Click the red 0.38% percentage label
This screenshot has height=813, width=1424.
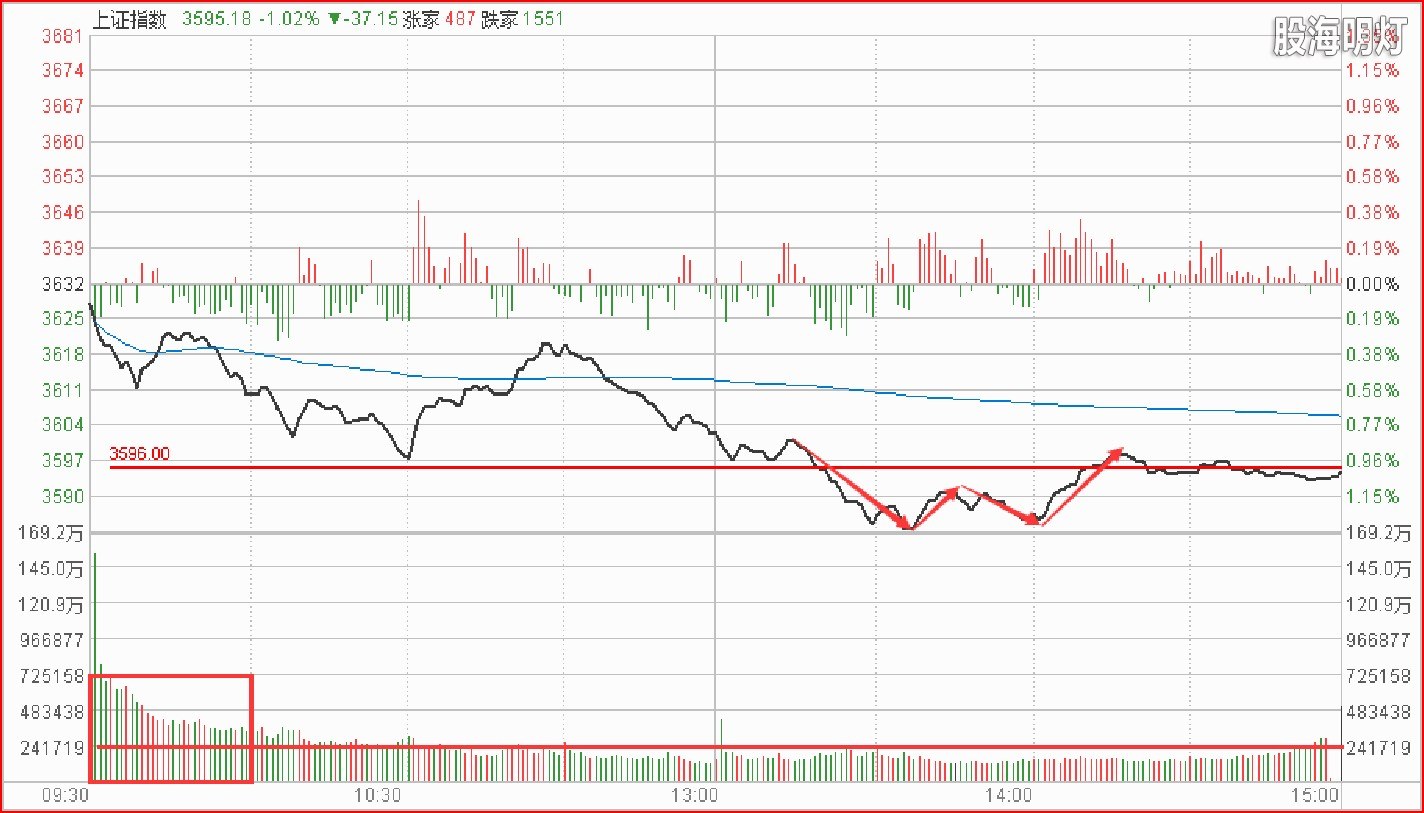(1373, 212)
